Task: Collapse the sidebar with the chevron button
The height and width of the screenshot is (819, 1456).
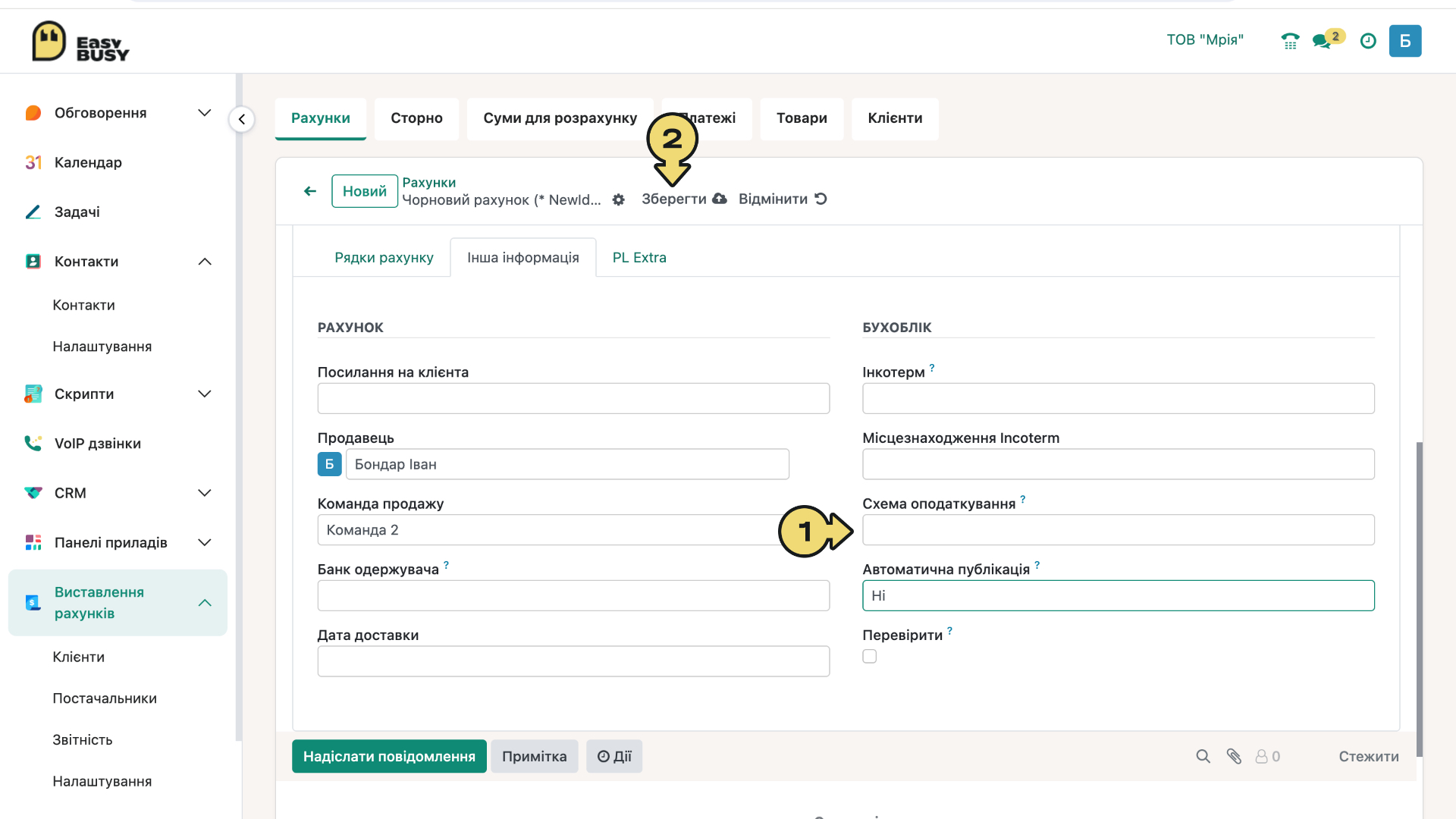Action: coord(242,119)
